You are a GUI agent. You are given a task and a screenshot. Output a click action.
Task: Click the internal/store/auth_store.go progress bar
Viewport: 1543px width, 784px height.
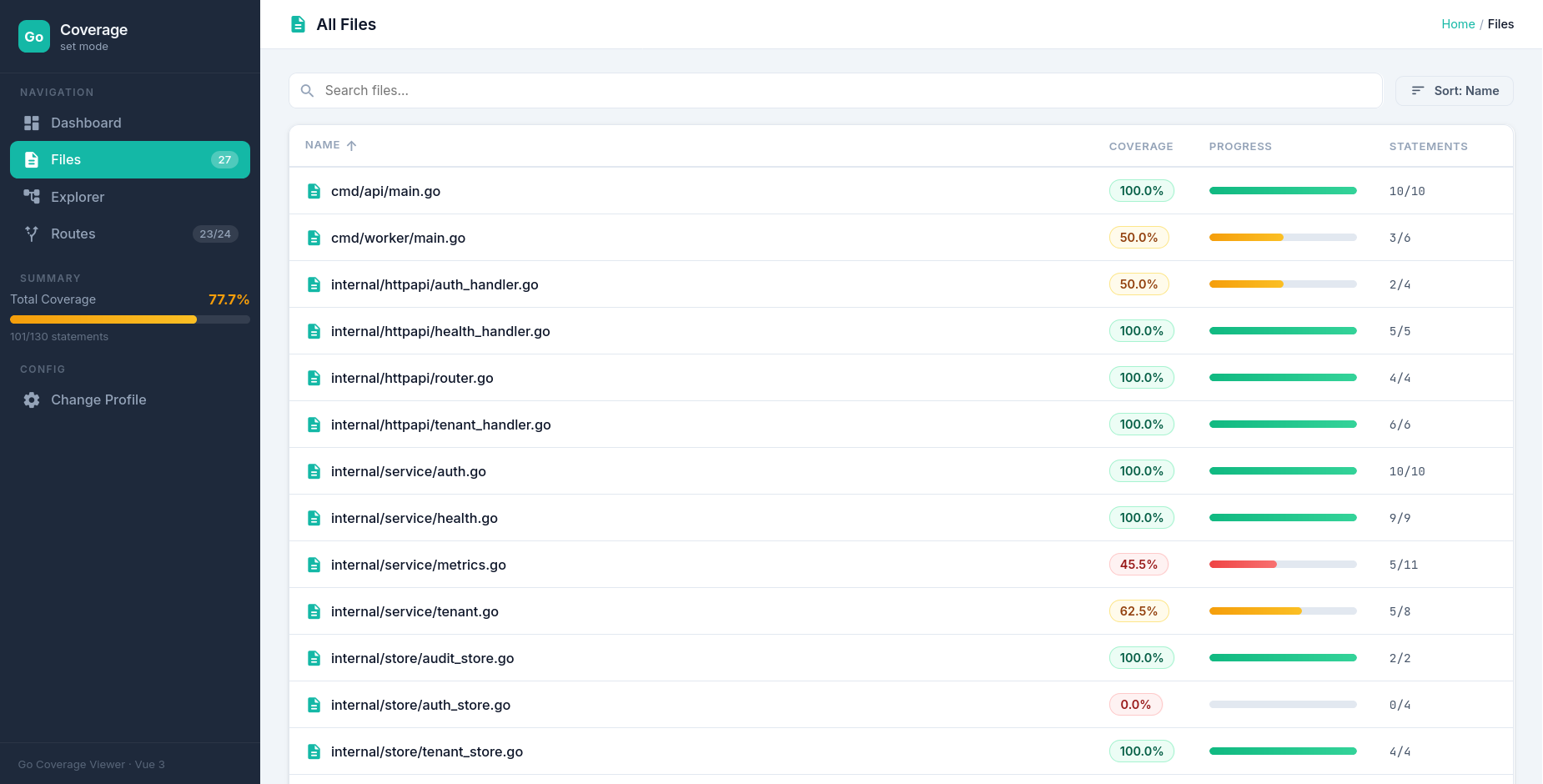[x=1282, y=705]
